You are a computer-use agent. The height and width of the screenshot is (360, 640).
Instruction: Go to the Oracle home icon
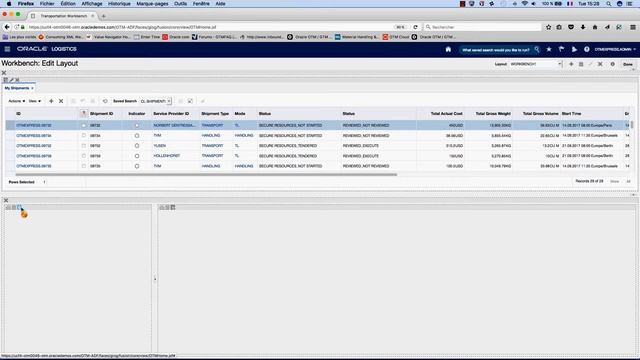pyautogui.click(x=448, y=49)
